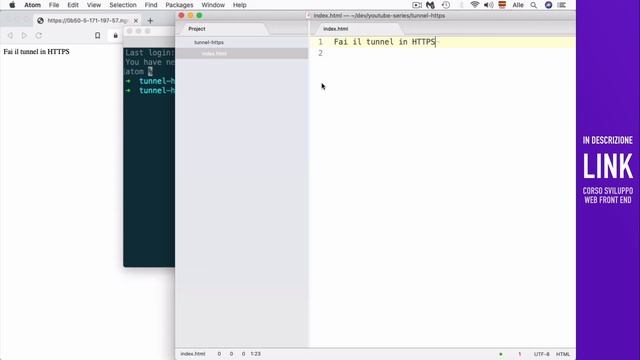Open the Edit menu
Screen dimensions: 640x360
(73, 5)
